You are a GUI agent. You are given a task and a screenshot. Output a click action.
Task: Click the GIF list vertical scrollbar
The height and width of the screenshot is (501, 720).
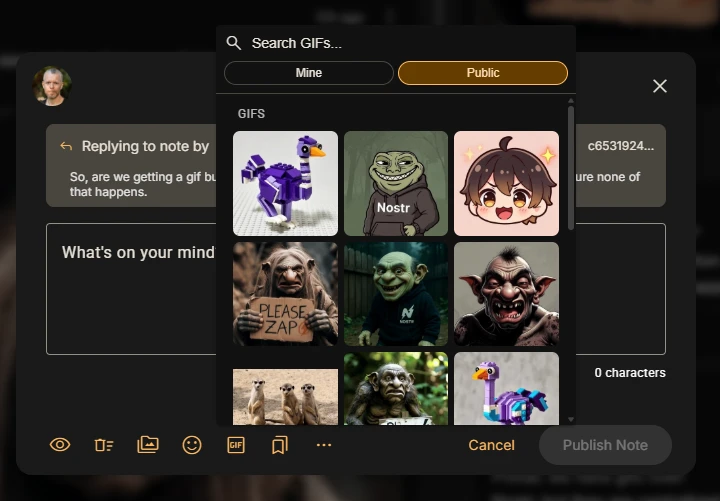[x=571, y=170]
